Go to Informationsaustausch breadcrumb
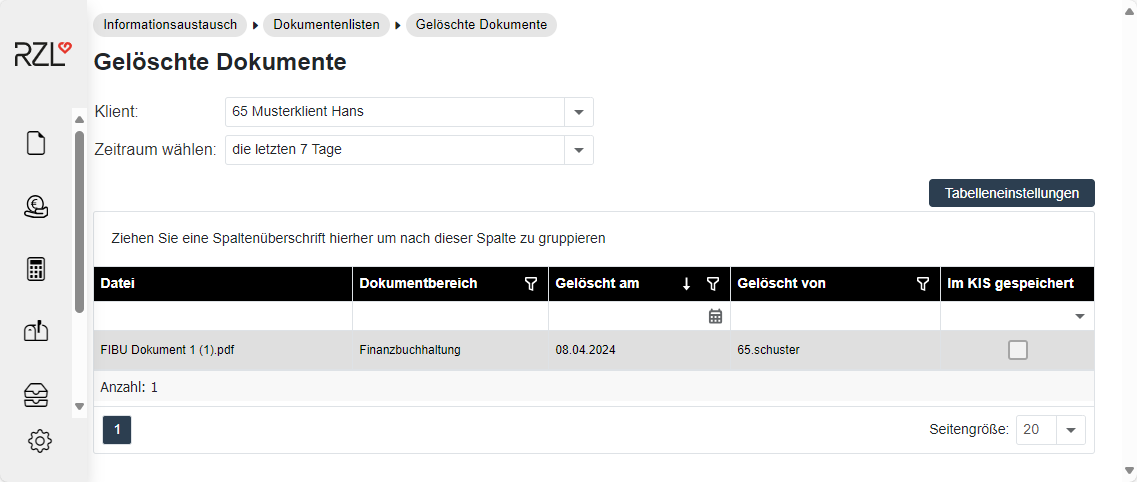The image size is (1137, 482). [170, 25]
